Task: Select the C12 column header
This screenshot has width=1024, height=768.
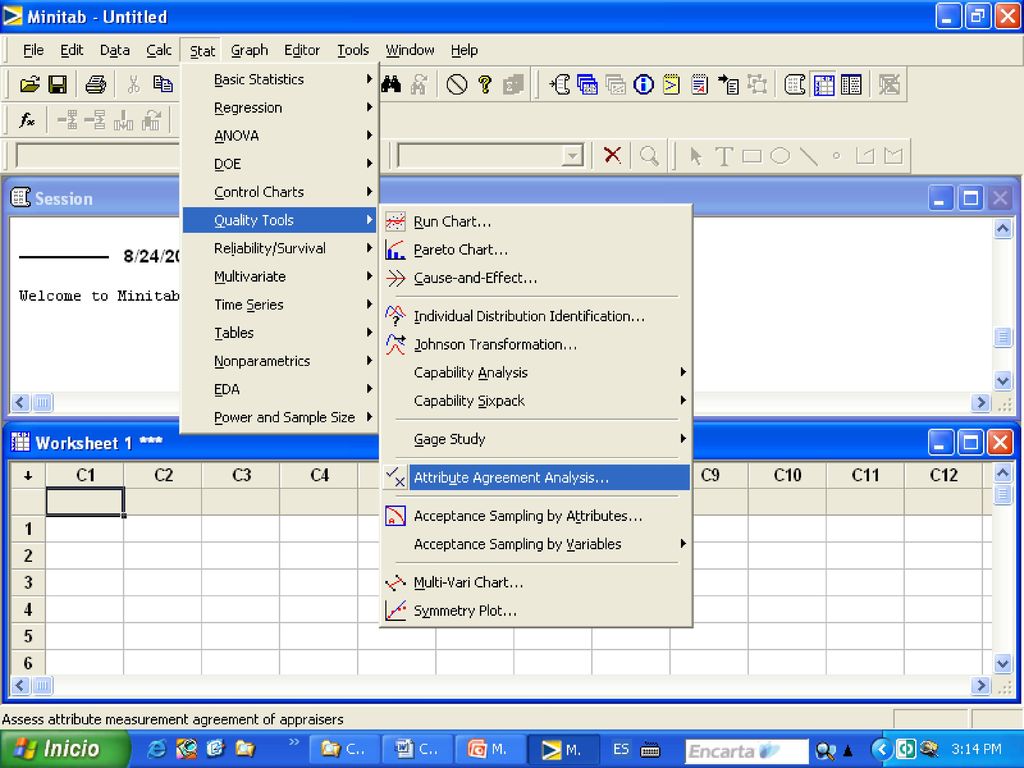Action: click(943, 475)
